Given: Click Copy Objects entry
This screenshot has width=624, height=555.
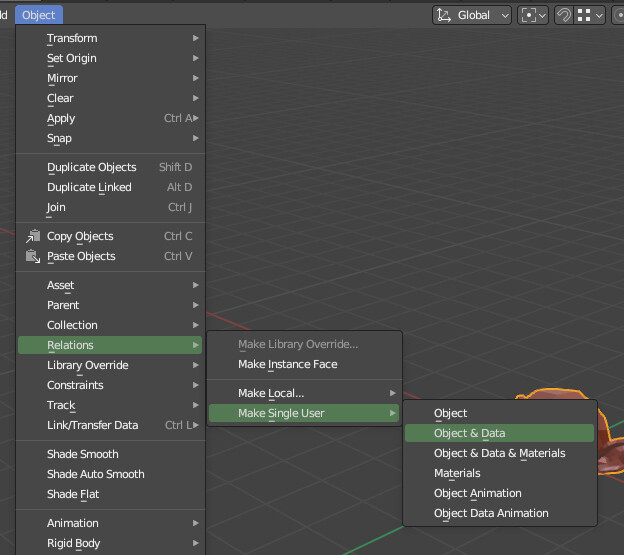Looking at the screenshot, I should (x=110, y=236).
